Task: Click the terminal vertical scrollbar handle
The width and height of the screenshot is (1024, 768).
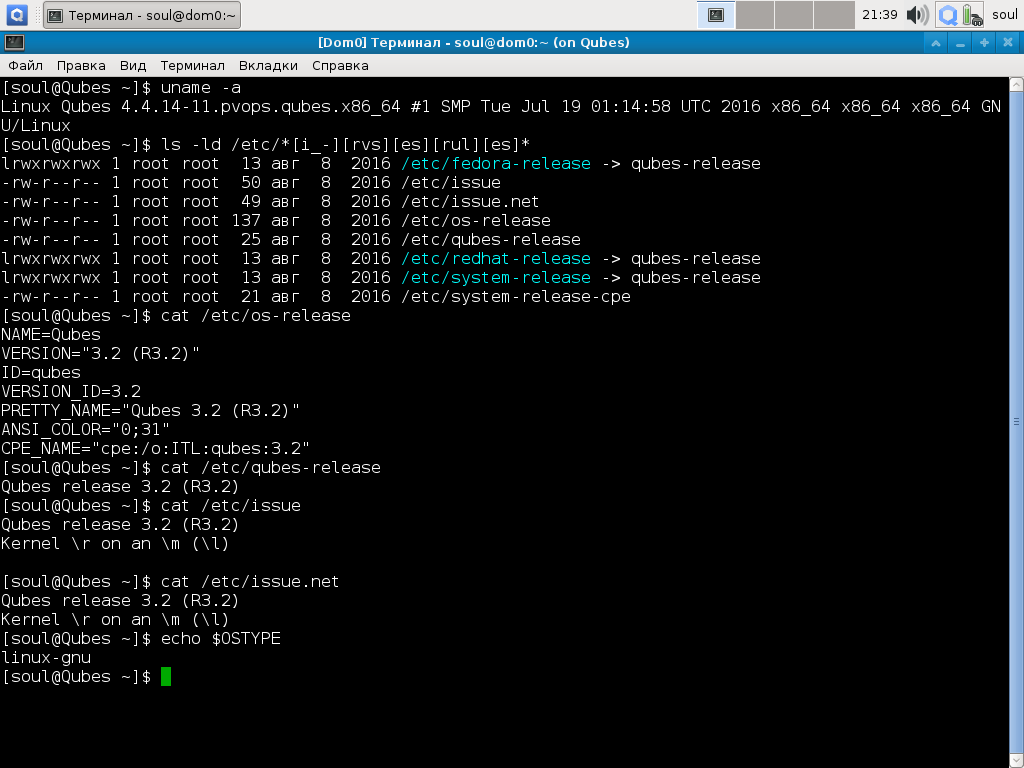Action: (1016, 422)
